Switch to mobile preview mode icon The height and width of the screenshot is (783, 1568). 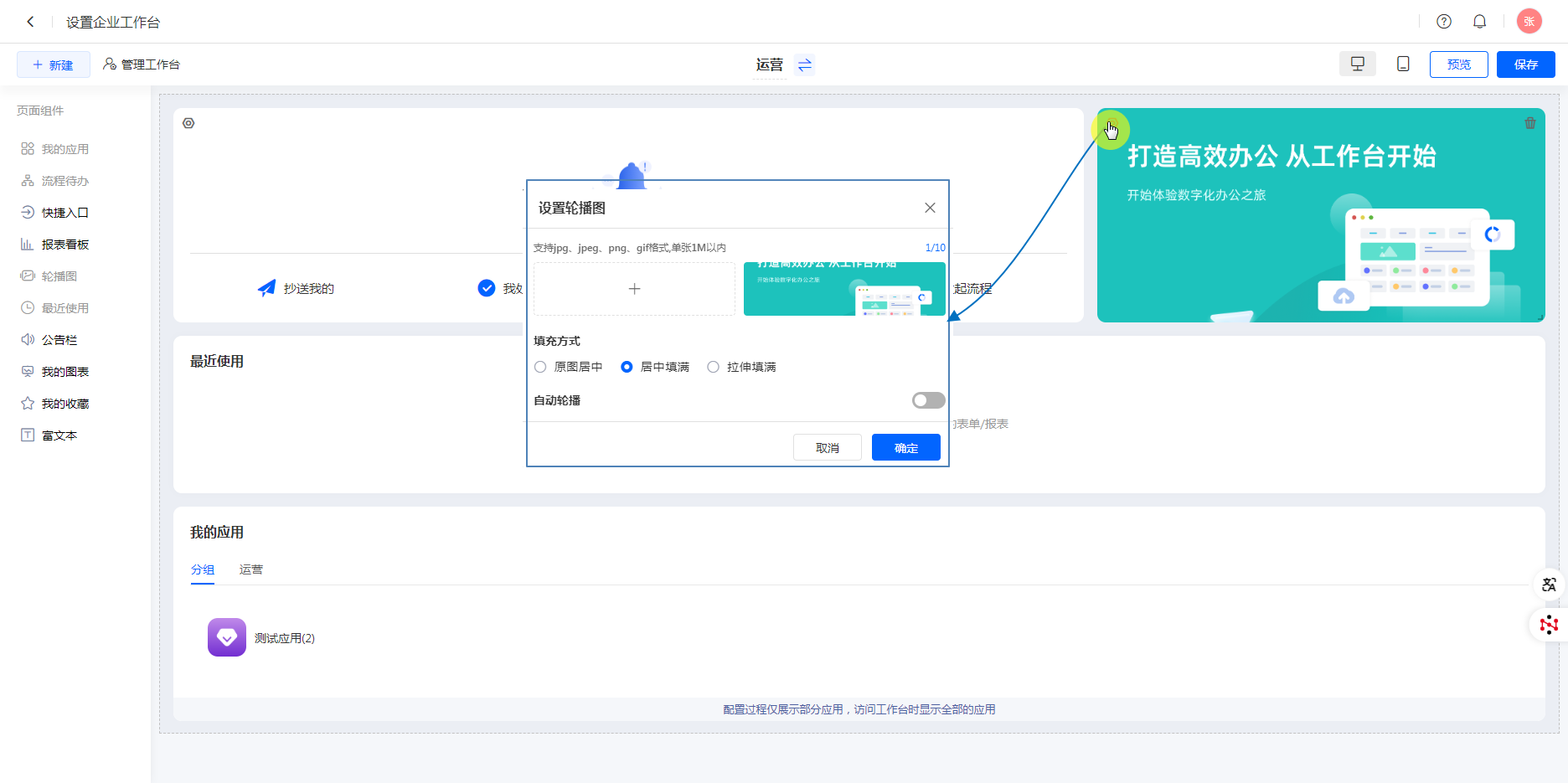pyautogui.click(x=1403, y=64)
